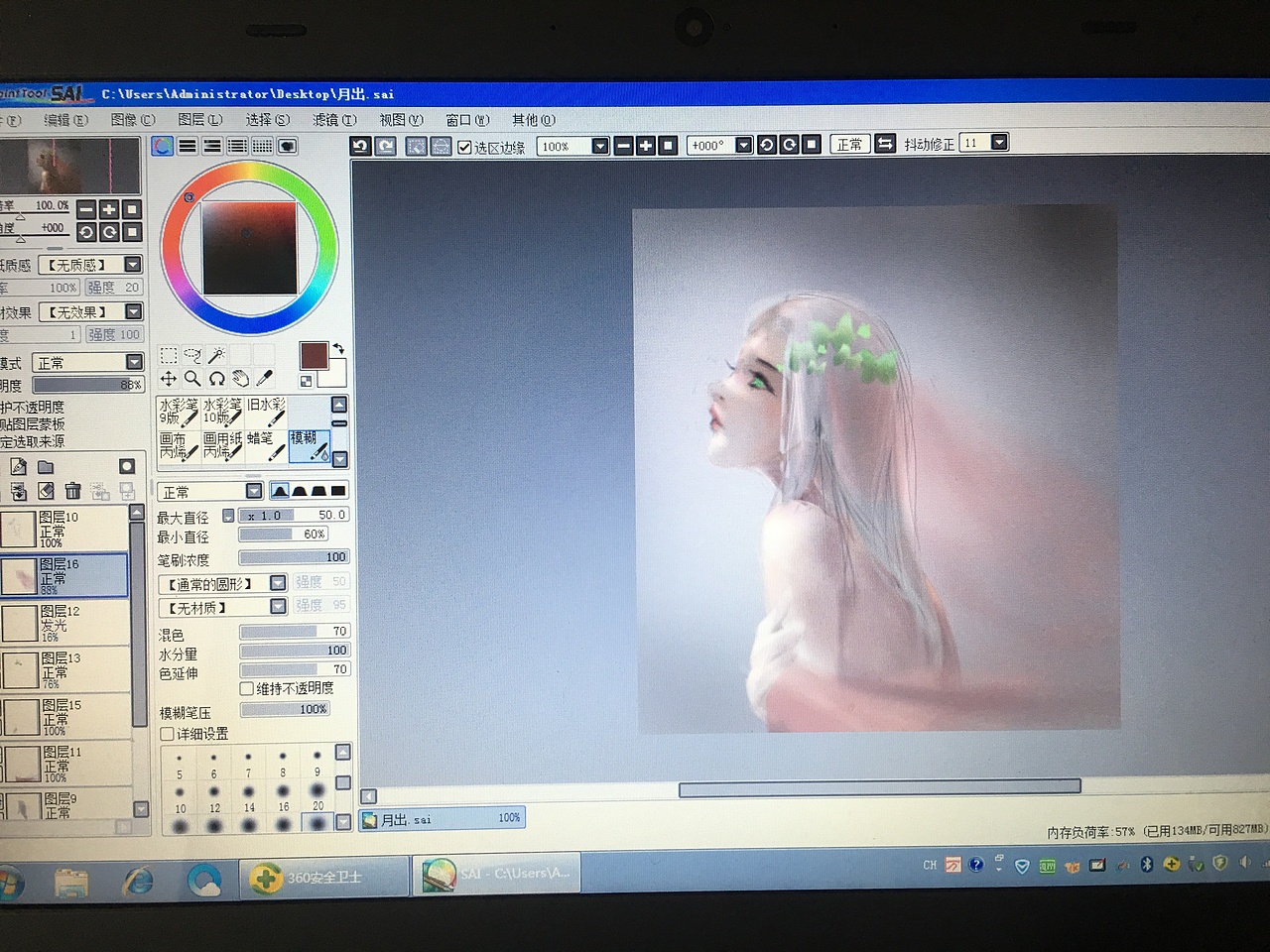The height and width of the screenshot is (952, 1270).
Task: Open the 编辑 menu
Action: pos(65,120)
